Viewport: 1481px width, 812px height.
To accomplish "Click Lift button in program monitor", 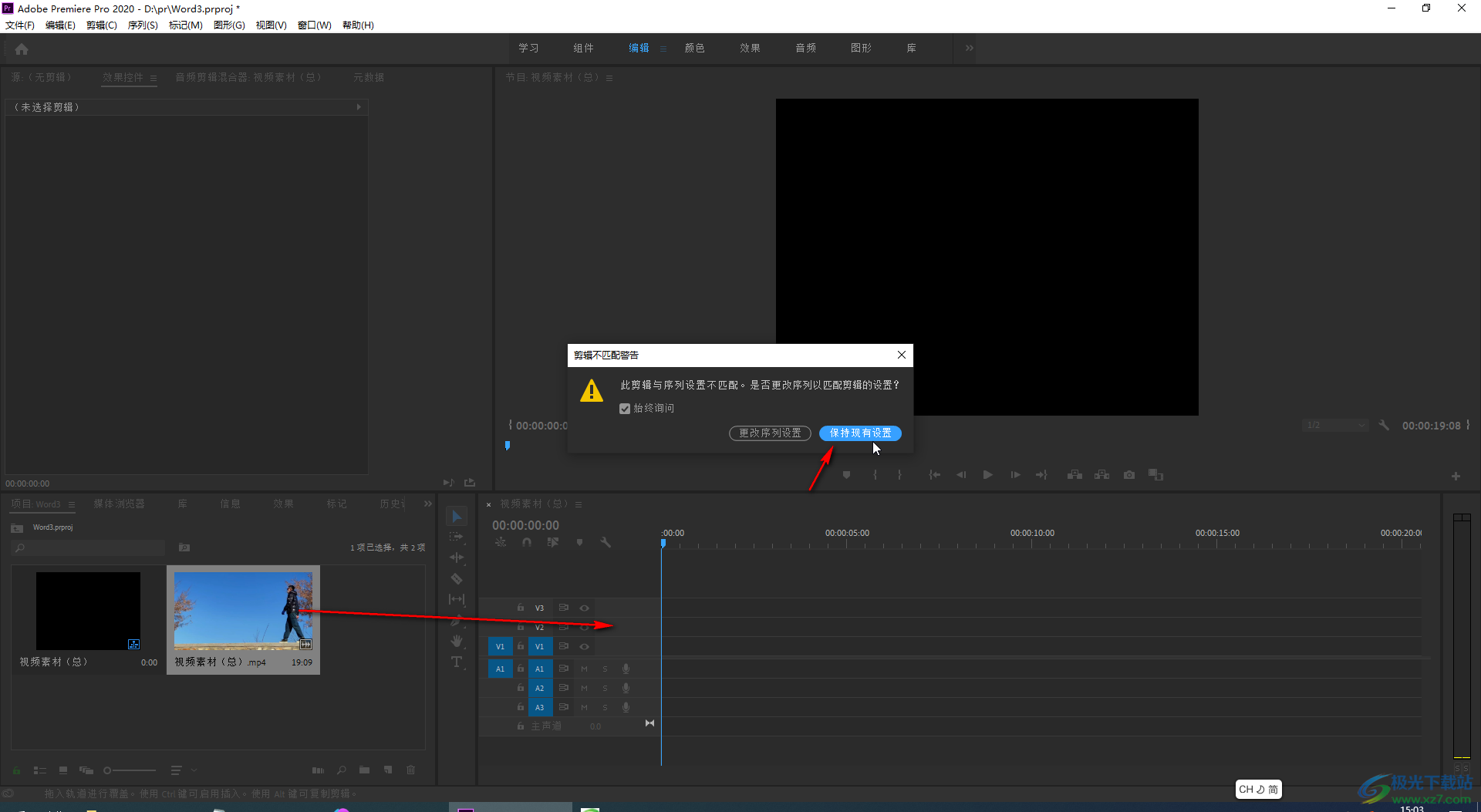I will click(x=1074, y=475).
